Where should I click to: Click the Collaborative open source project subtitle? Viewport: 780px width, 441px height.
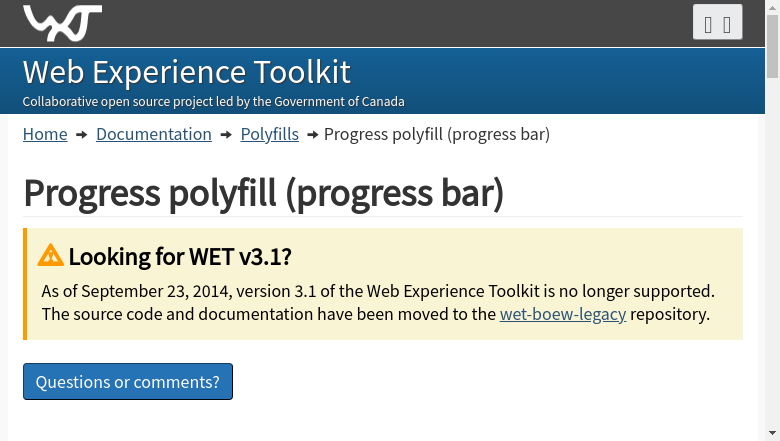213,101
